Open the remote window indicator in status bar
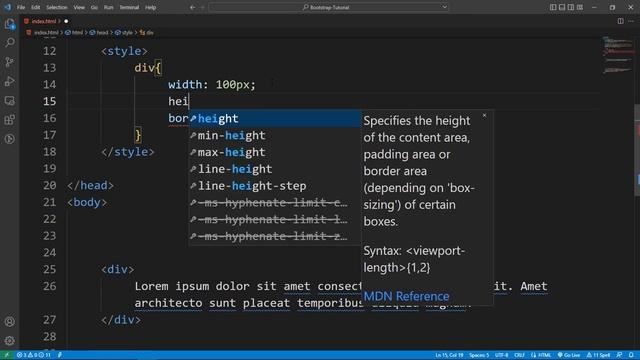The width and height of the screenshot is (640, 360). (7, 355)
